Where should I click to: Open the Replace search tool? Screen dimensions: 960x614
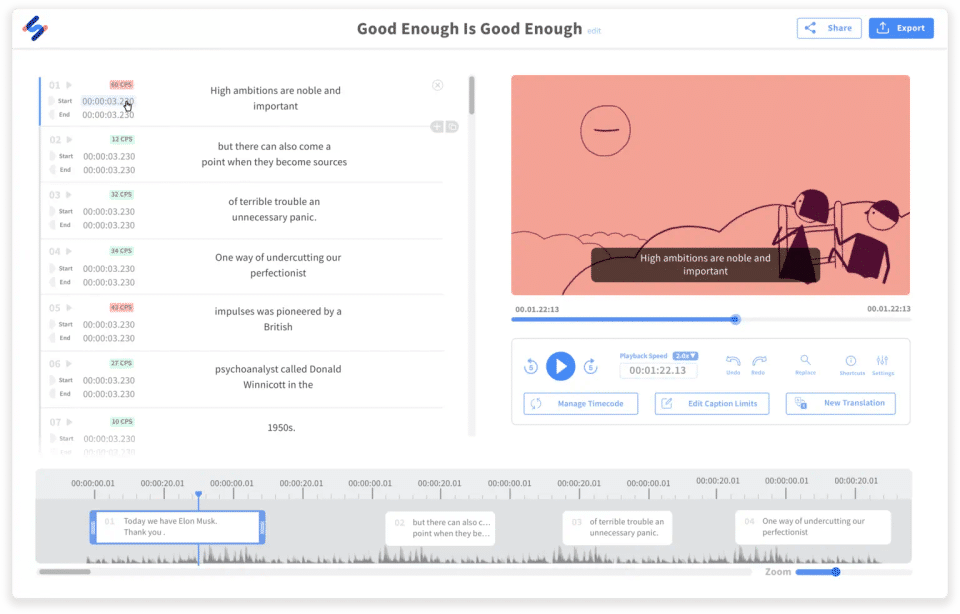coord(805,365)
